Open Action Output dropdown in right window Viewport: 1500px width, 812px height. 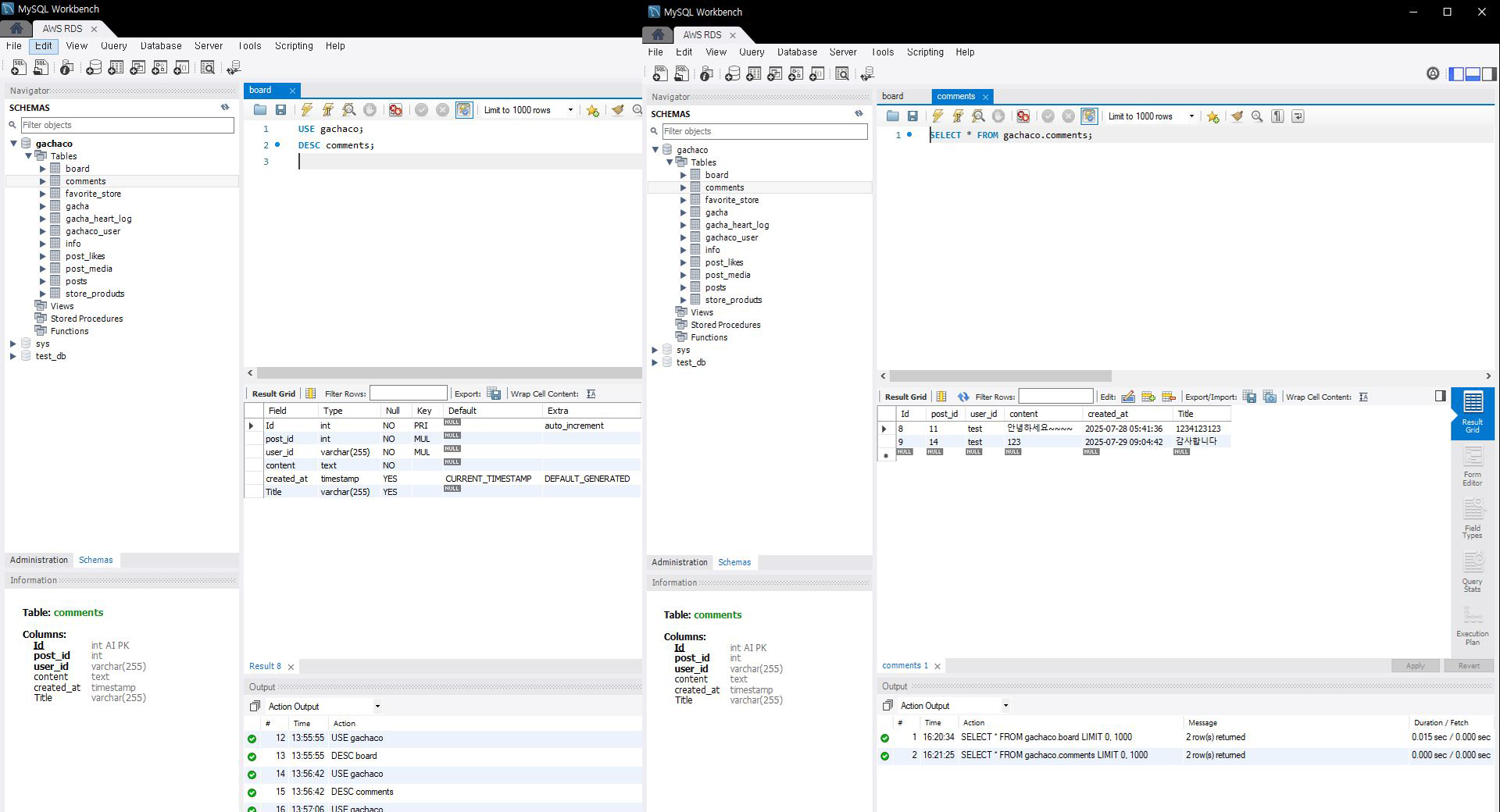click(x=1005, y=706)
